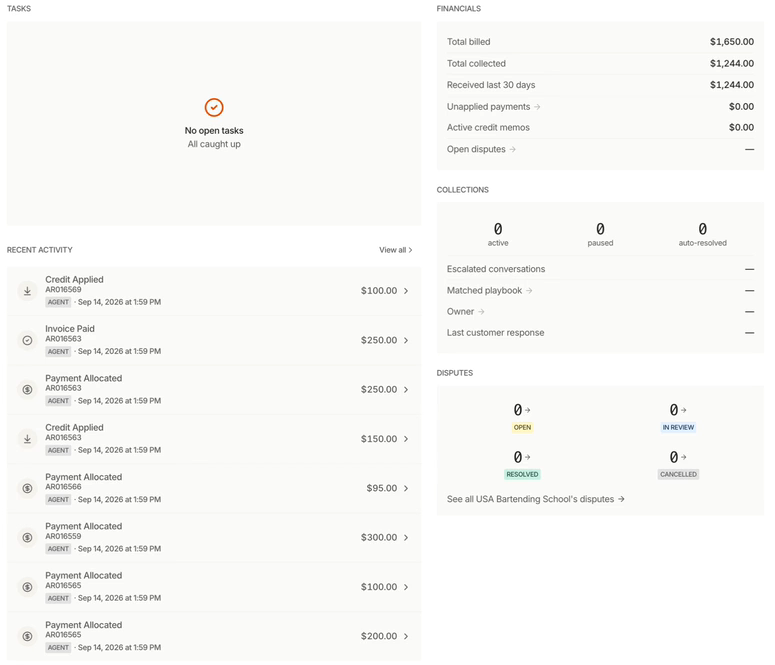Click the checkmark icon beside Invoice Paid
775x665 pixels.
click(x=28, y=340)
